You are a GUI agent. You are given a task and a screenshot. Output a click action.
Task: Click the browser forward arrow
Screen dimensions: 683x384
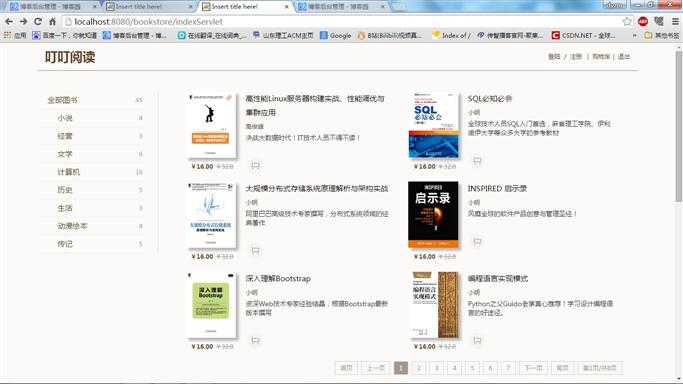tap(23, 21)
